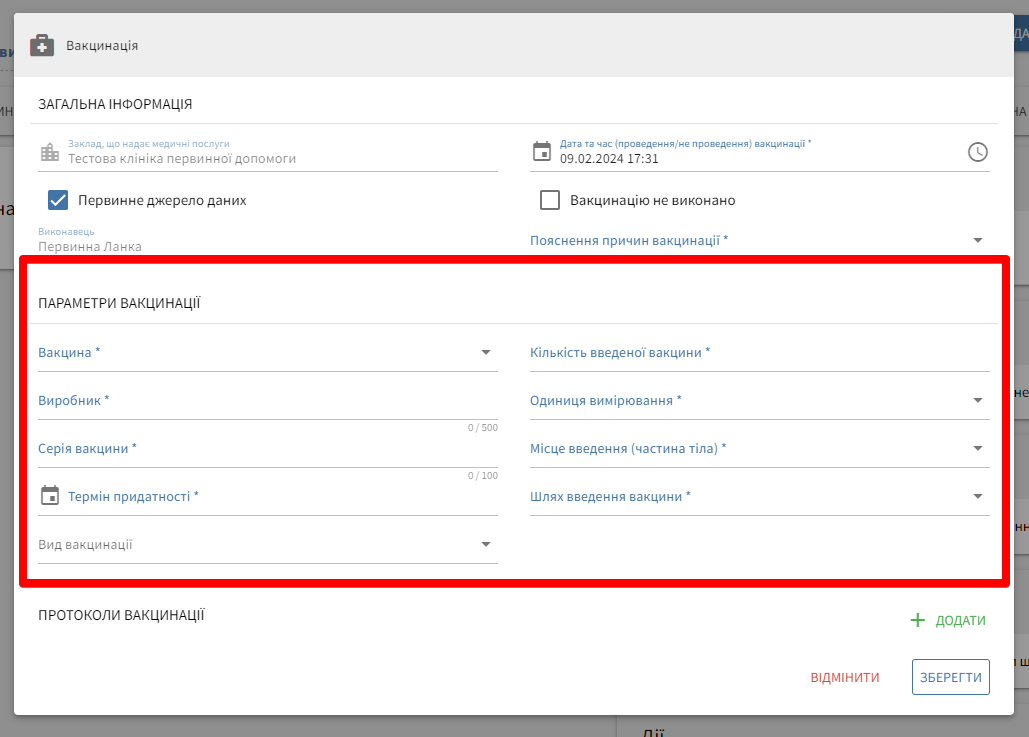Click the green plus icon near ДОДАТИ
The height and width of the screenshot is (737, 1029).
pos(918,621)
